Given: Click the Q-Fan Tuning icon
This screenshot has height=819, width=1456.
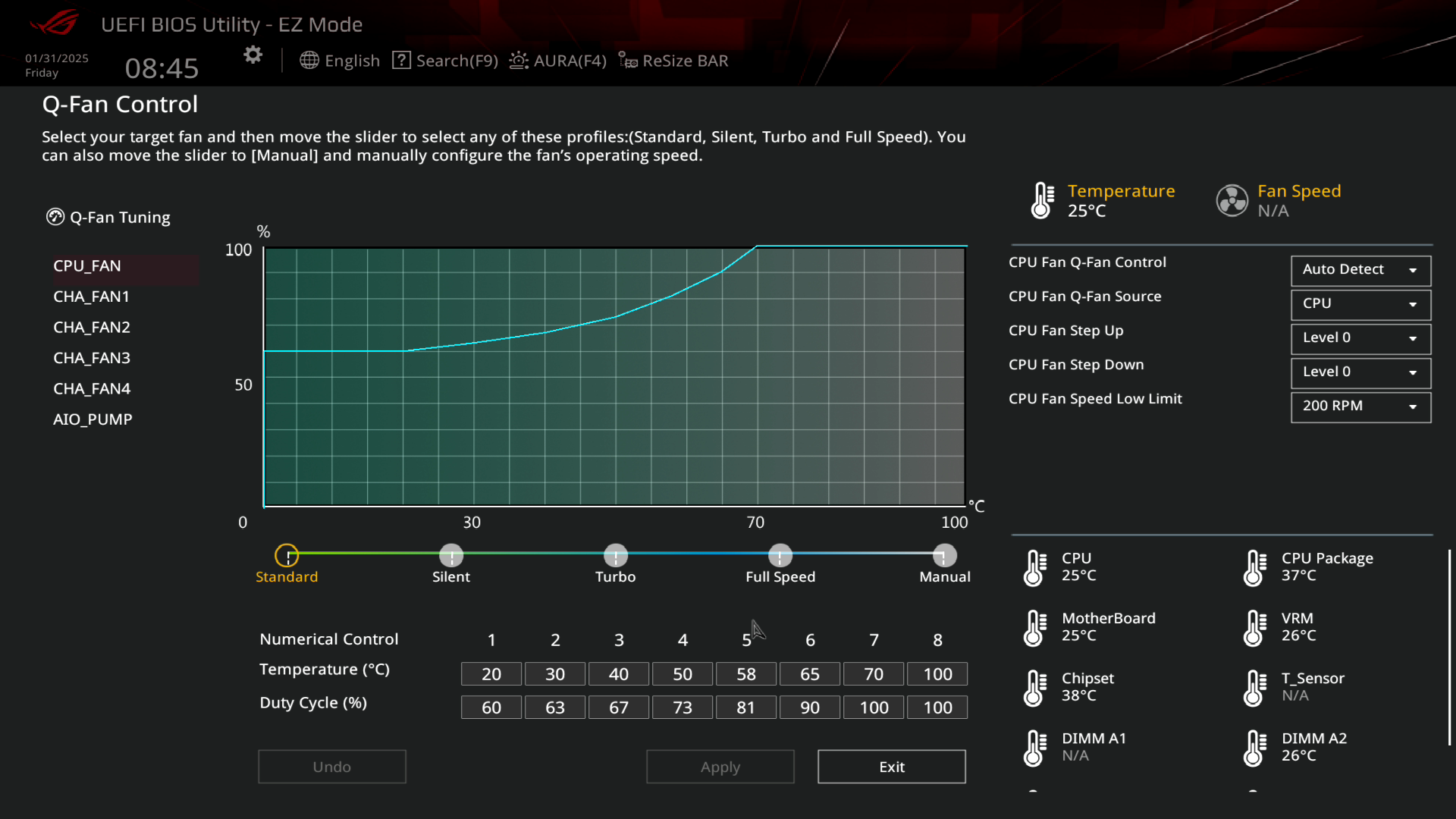Looking at the screenshot, I should [54, 218].
